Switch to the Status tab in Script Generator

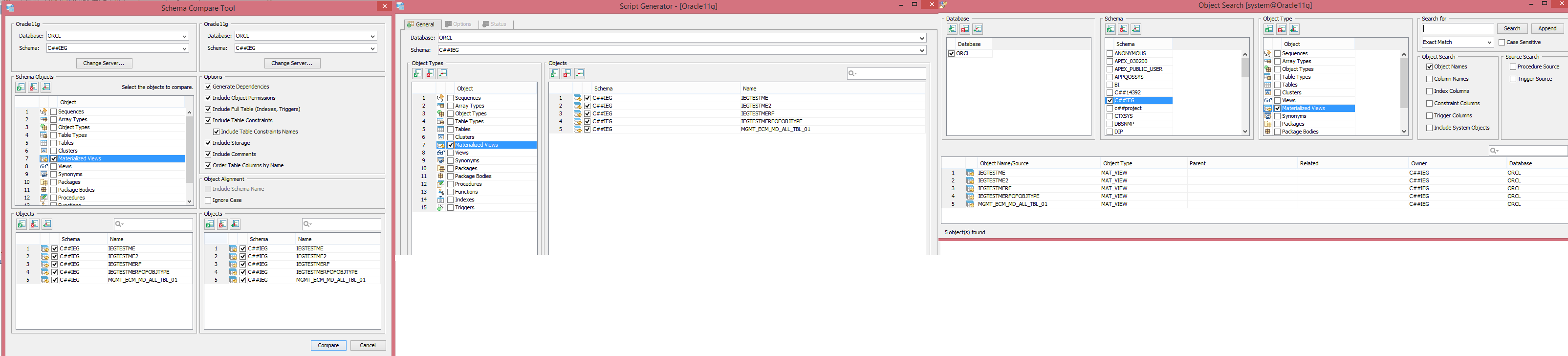[x=495, y=24]
